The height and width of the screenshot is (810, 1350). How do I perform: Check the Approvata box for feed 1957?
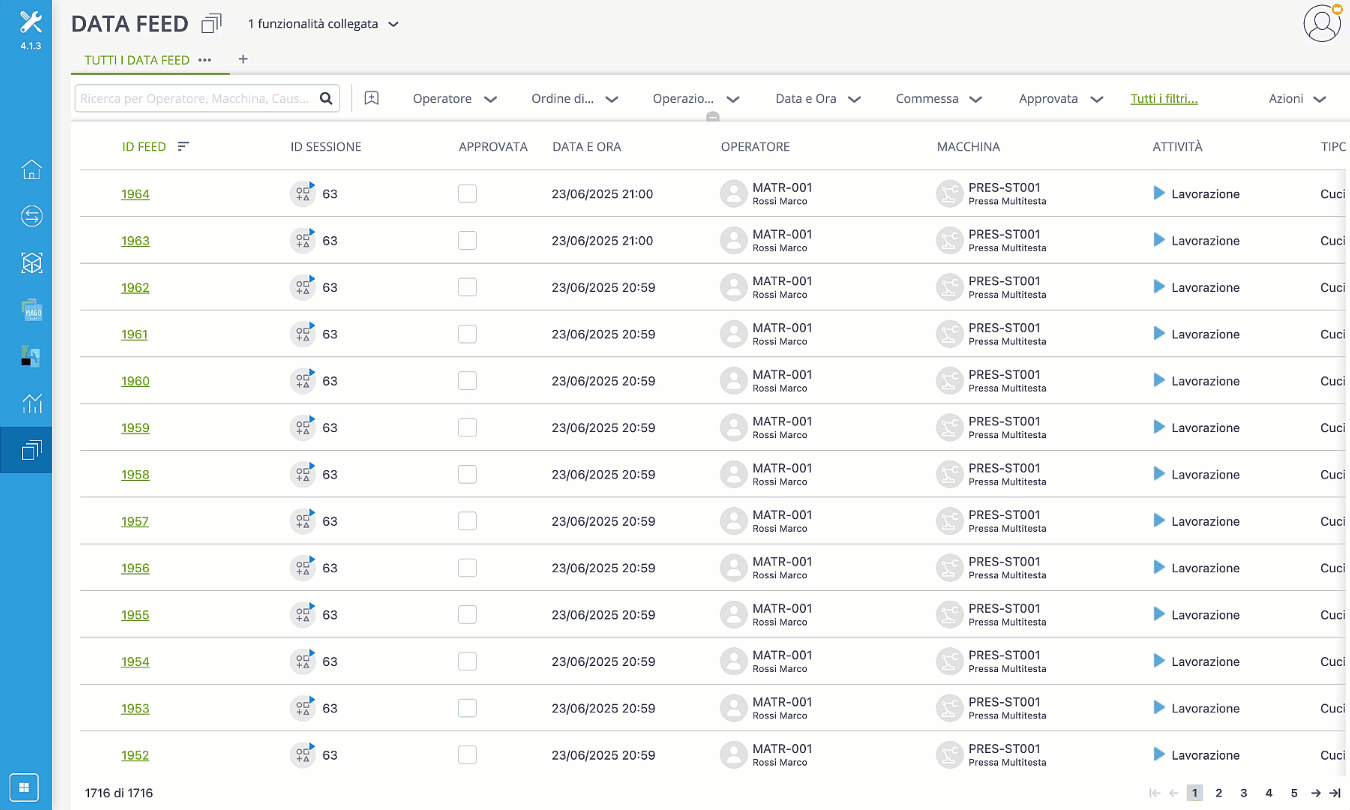click(467, 521)
